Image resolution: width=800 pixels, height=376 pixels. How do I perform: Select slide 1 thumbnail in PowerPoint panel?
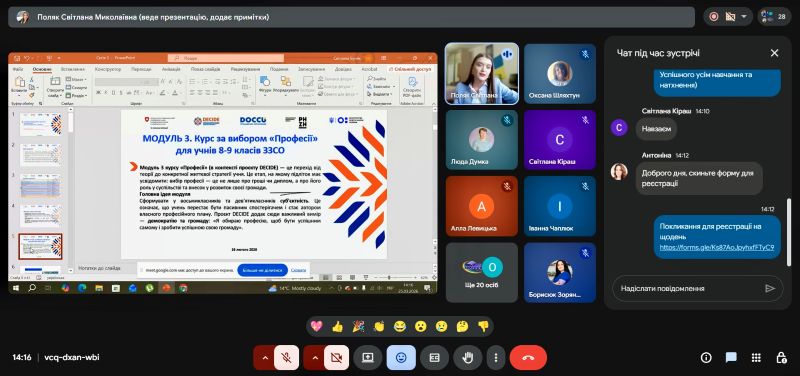tap(40, 124)
